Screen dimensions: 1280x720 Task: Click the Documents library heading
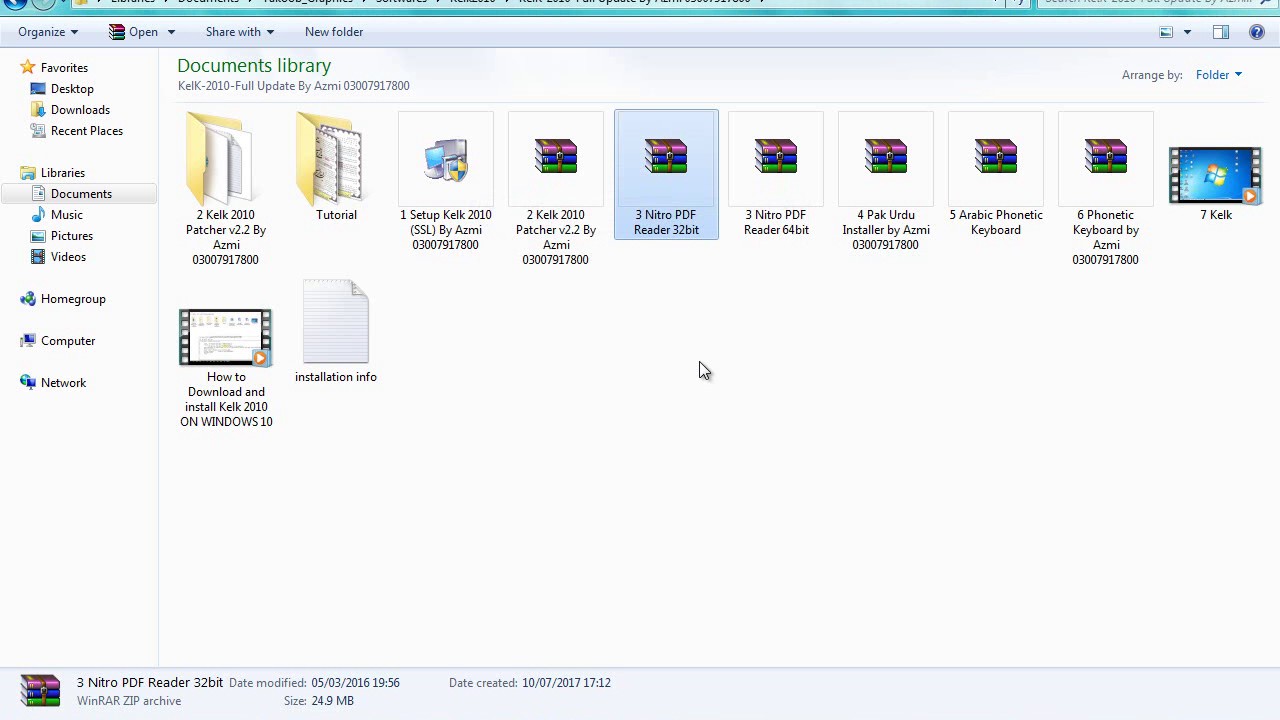coord(254,66)
